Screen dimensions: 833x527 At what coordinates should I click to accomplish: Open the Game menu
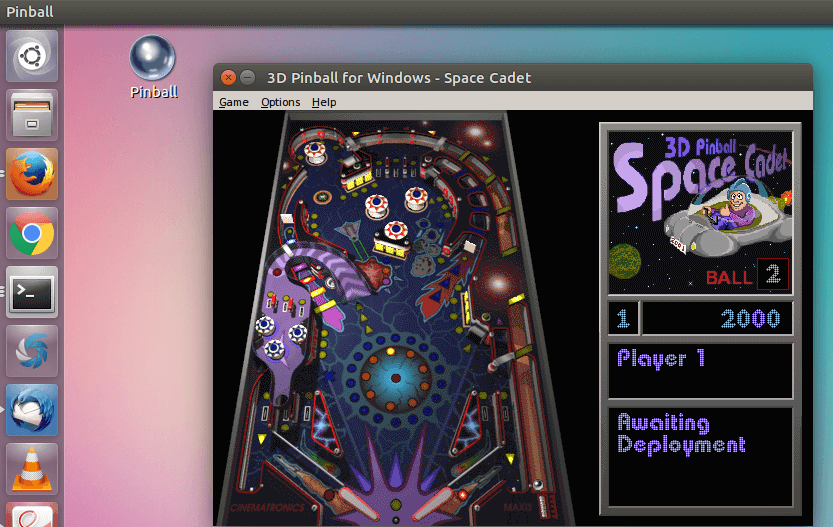click(x=234, y=102)
